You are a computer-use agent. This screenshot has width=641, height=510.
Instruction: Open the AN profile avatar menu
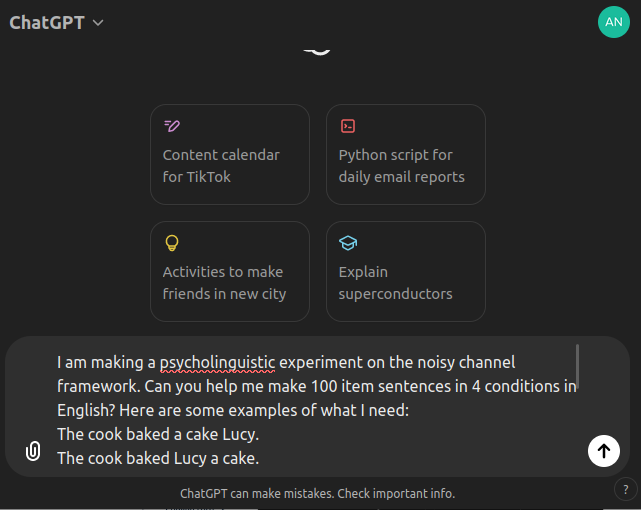613,22
